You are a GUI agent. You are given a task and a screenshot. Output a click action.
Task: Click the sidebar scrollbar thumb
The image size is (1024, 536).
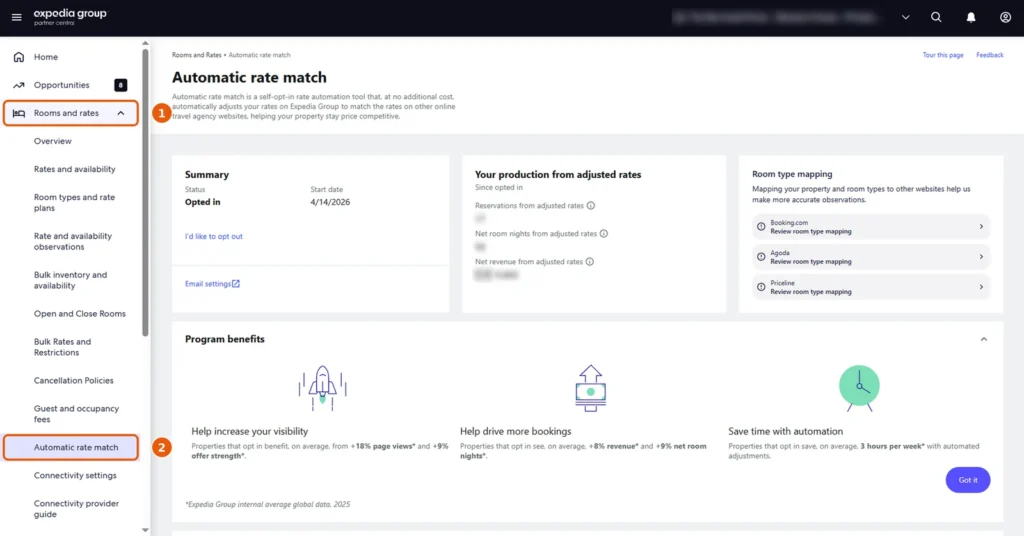coord(145,193)
